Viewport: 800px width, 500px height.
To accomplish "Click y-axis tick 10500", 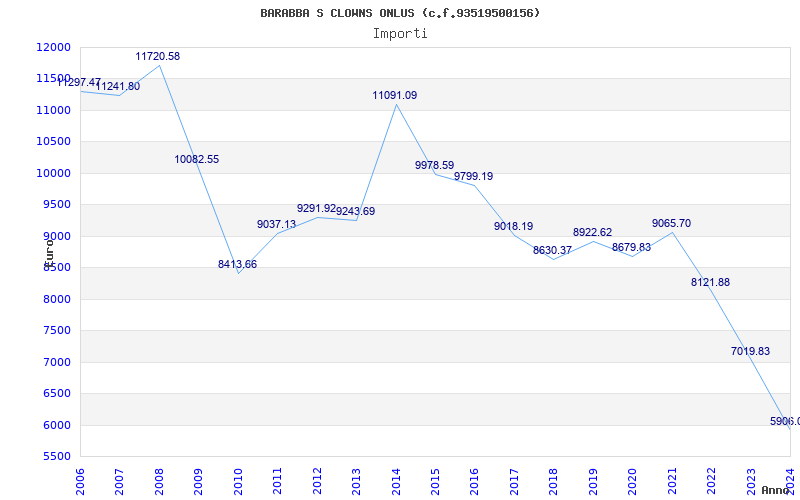I will [54, 141].
